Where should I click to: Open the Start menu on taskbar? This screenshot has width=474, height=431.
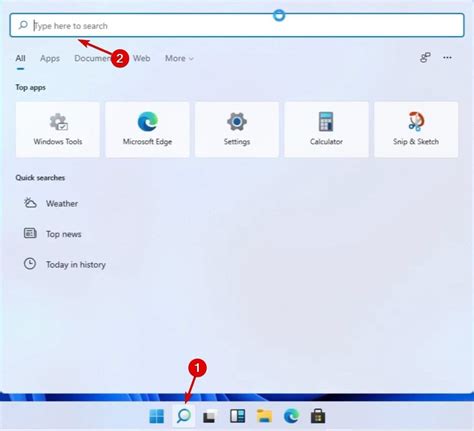[156, 416]
